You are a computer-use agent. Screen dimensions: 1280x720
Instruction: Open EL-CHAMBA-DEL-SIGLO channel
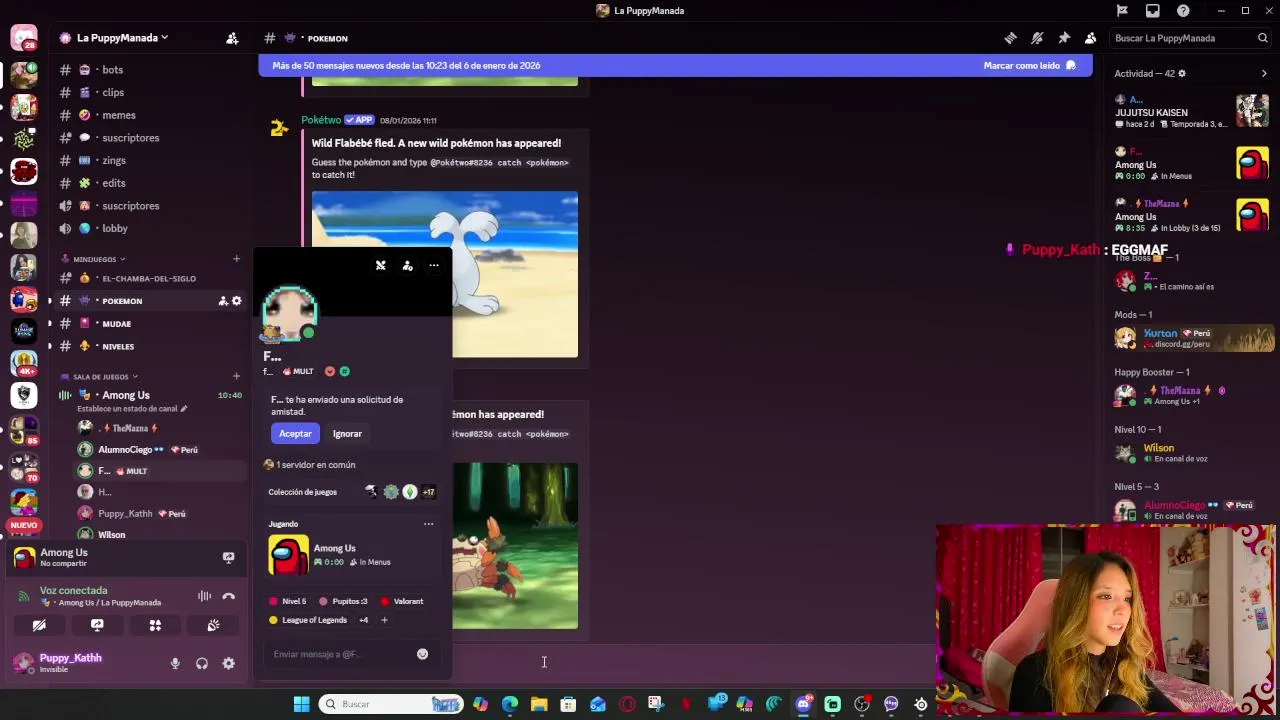click(x=150, y=278)
